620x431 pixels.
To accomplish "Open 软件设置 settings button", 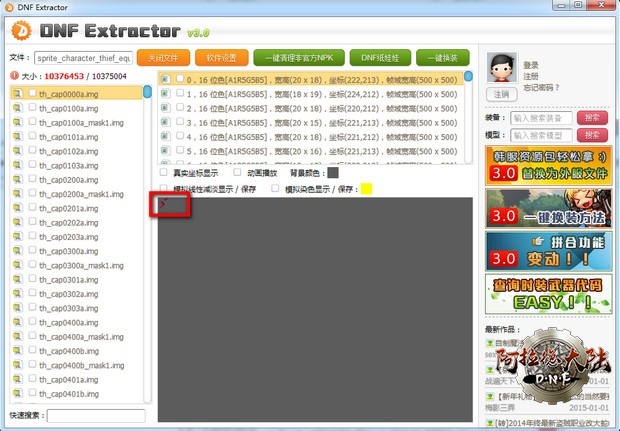I will (x=220, y=58).
